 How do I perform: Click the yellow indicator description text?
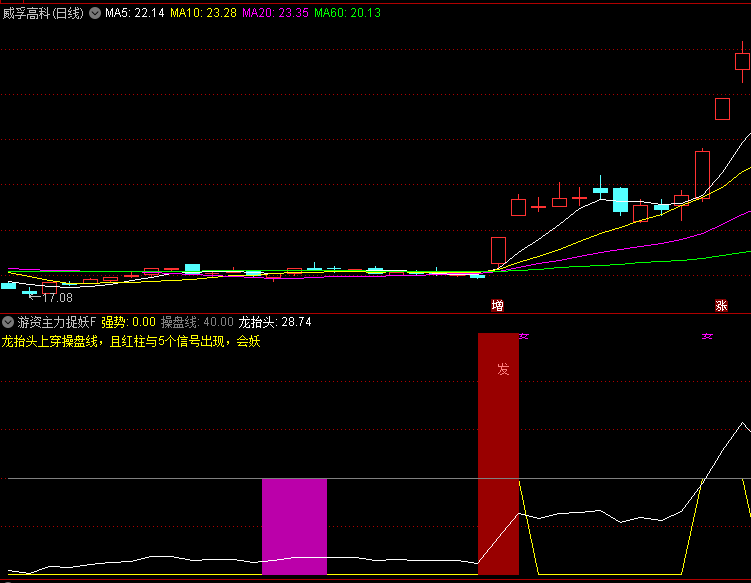coord(130,341)
